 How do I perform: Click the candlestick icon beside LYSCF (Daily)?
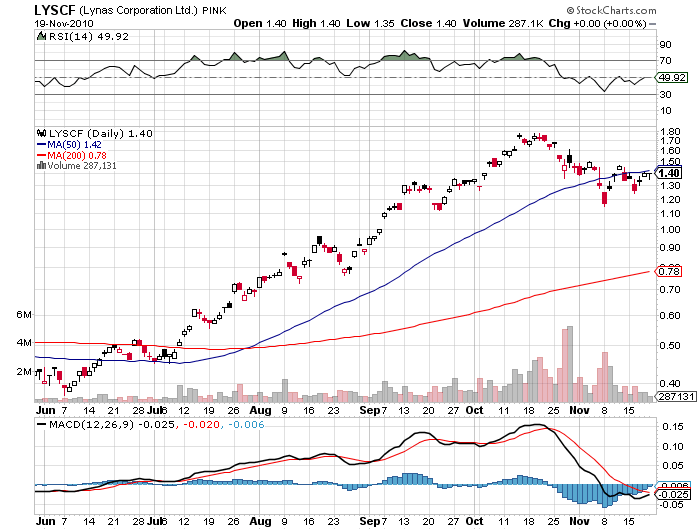click(x=42, y=133)
